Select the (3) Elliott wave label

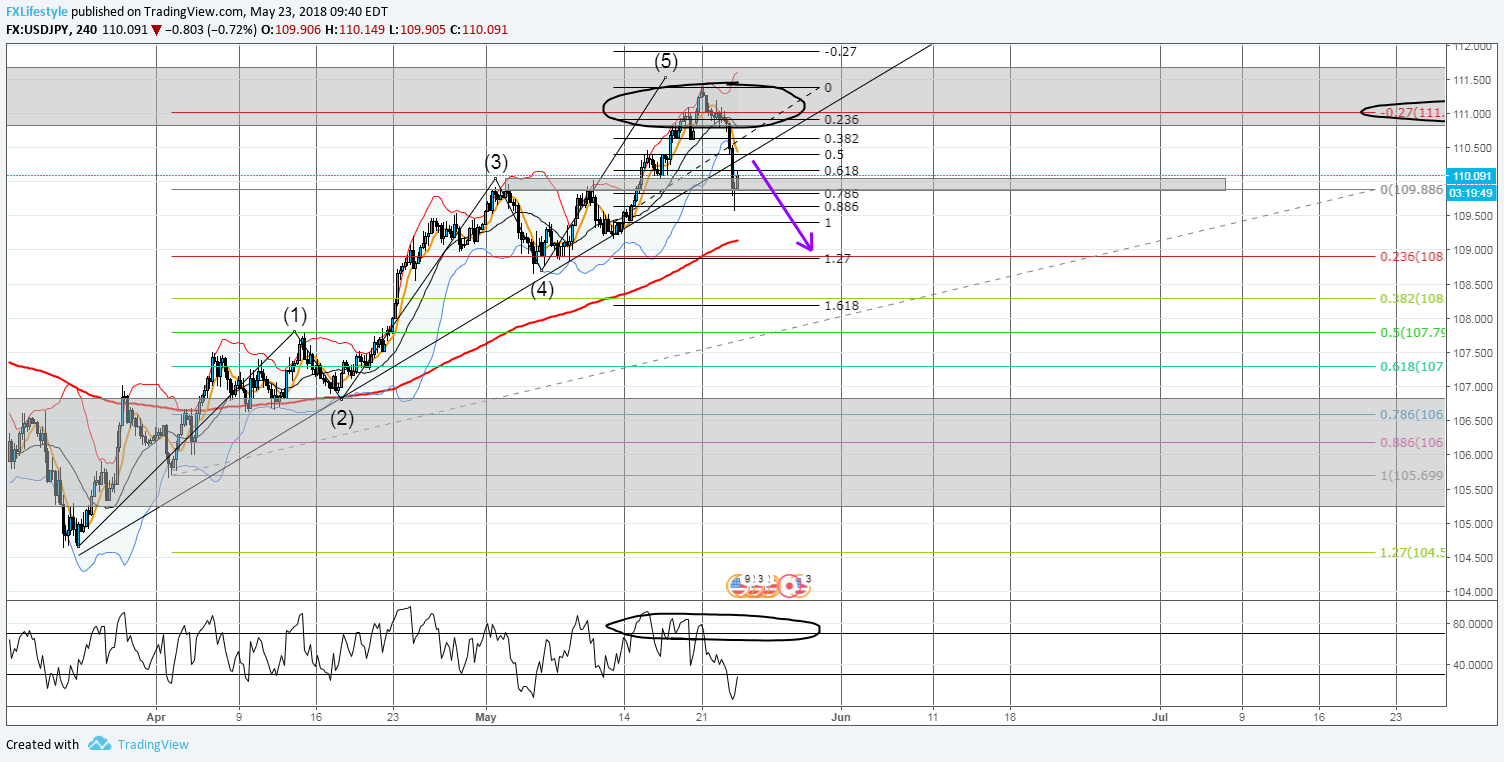coord(497,161)
